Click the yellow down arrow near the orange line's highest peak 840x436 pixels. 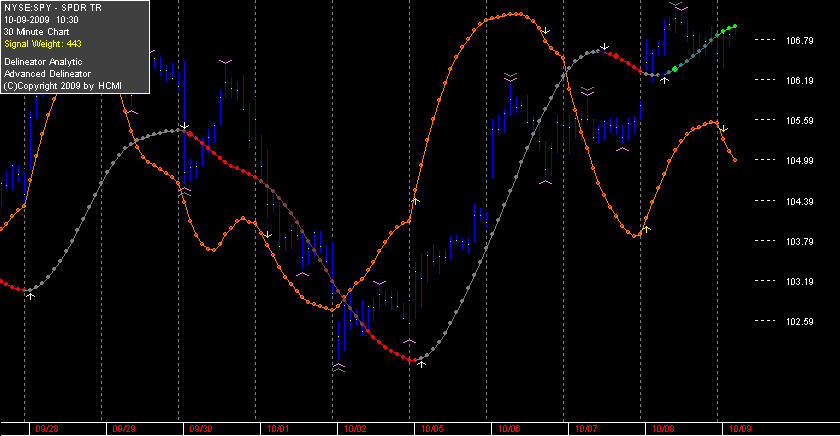(545, 31)
